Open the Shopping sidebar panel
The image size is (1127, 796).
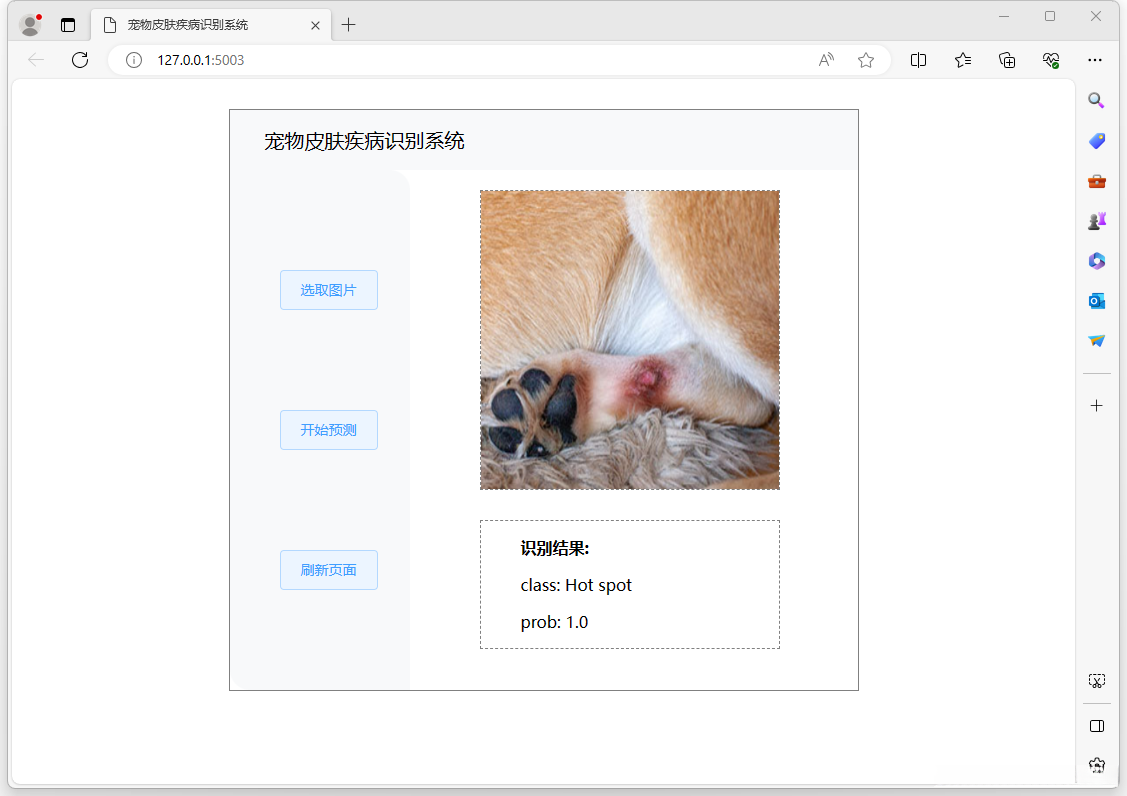(x=1096, y=140)
